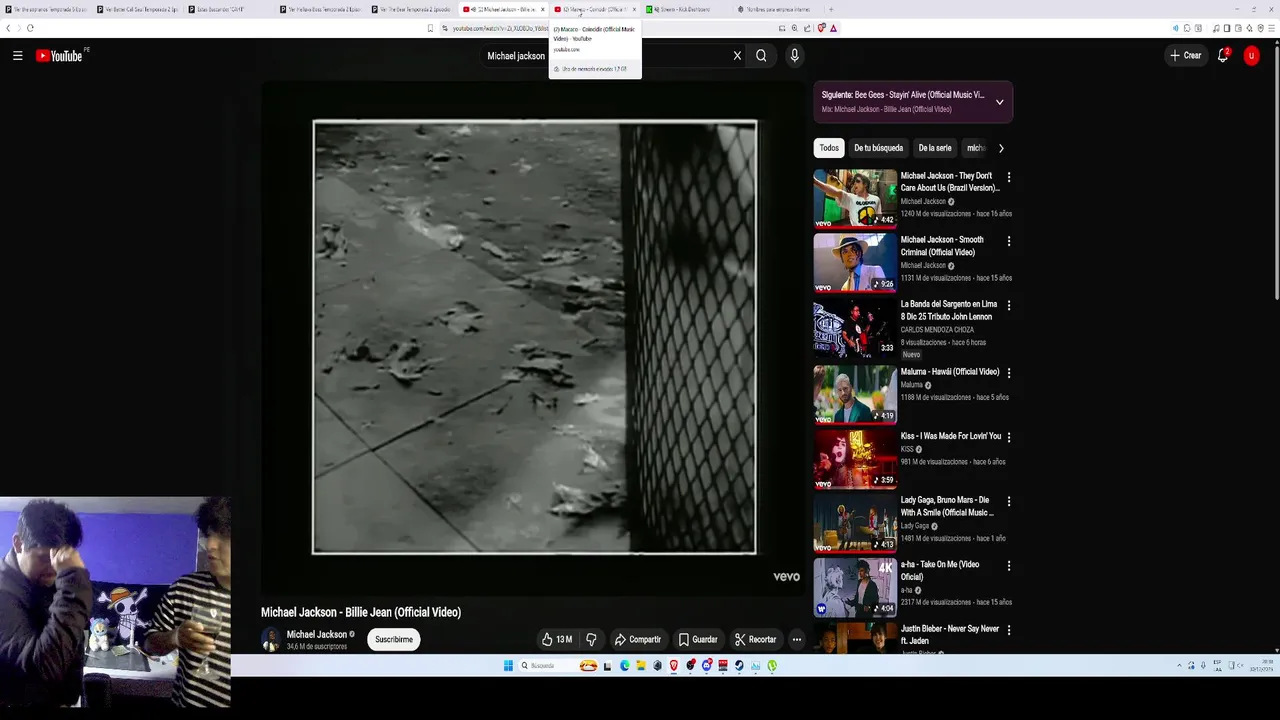Go to YouTube home via logo

click(59, 56)
